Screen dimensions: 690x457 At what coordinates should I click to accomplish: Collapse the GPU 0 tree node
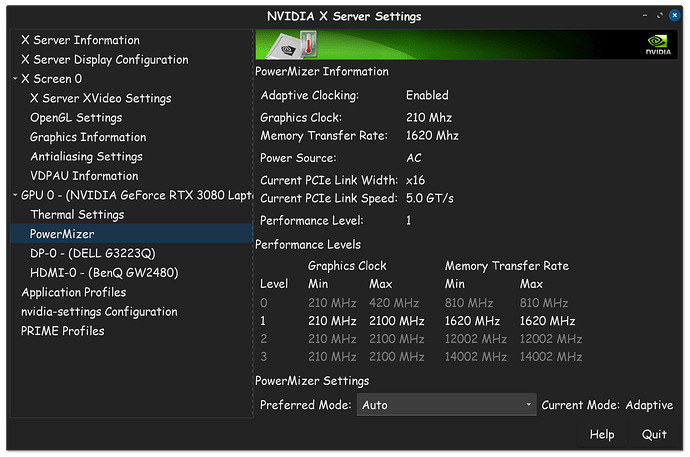coord(15,195)
